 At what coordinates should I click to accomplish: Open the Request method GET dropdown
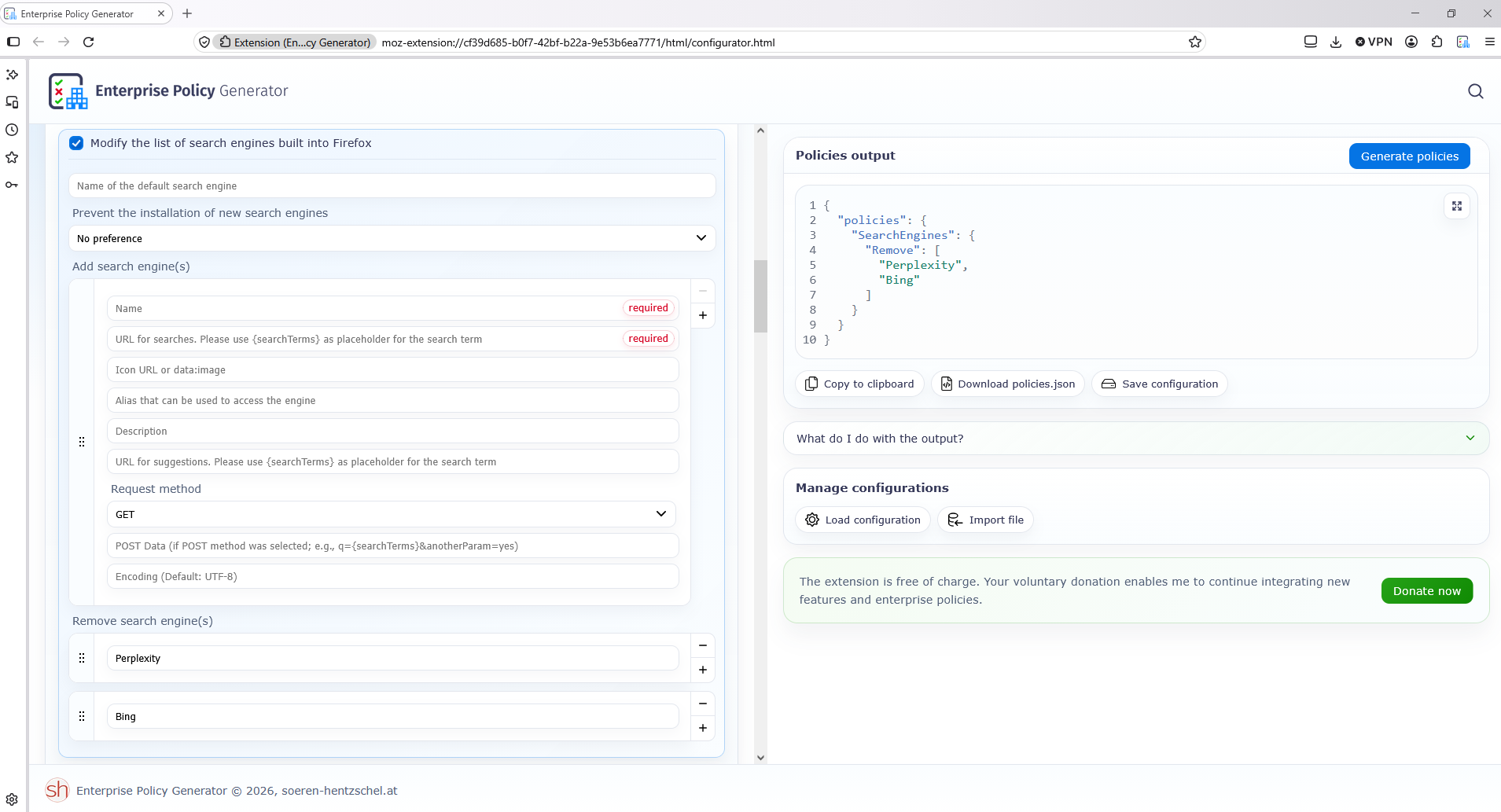(392, 514)
